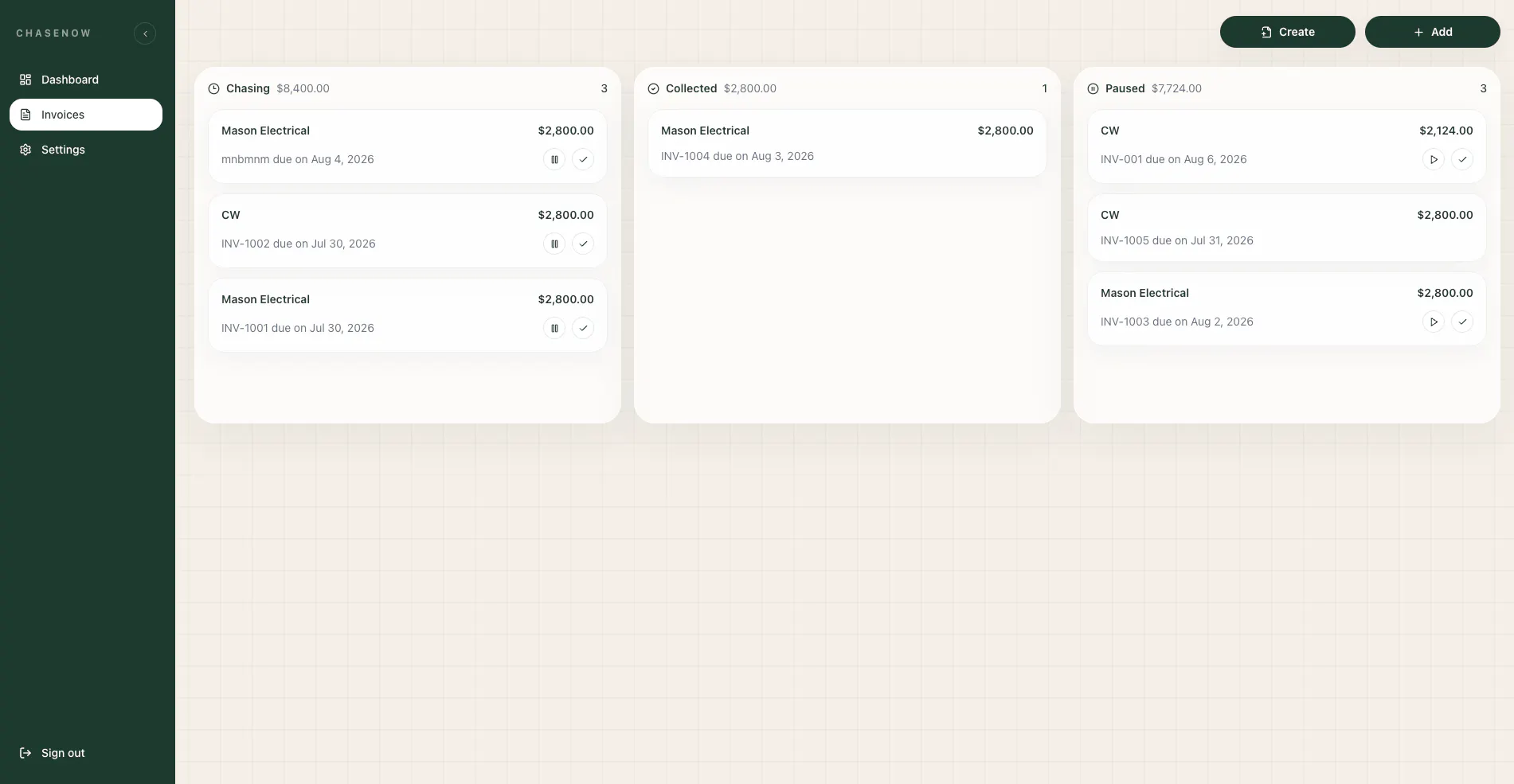Click the Collected total $2,800.00
The width and height of the screenshot is (1514, 784).
(749, 88)
